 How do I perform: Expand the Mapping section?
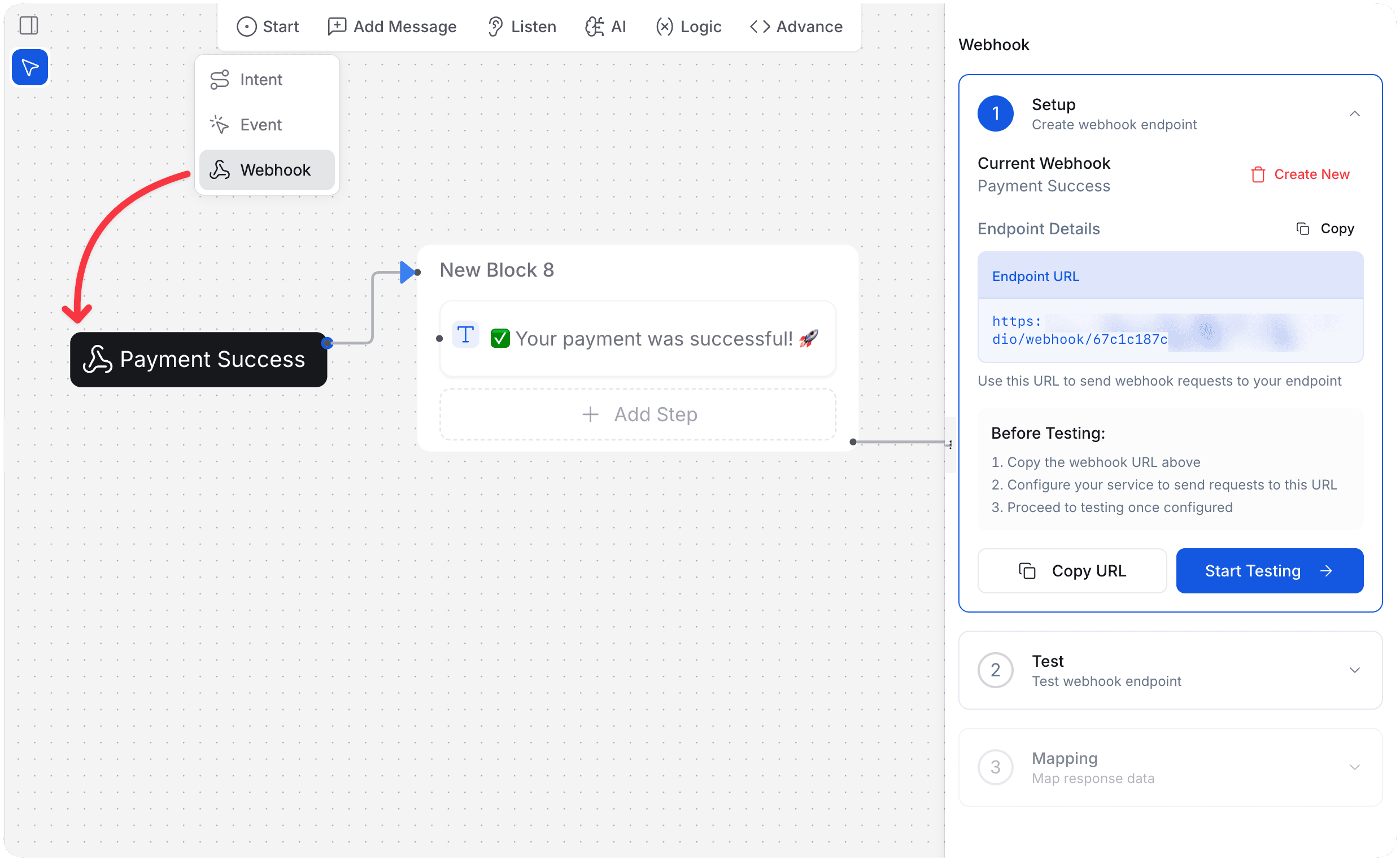point(1355,767)
